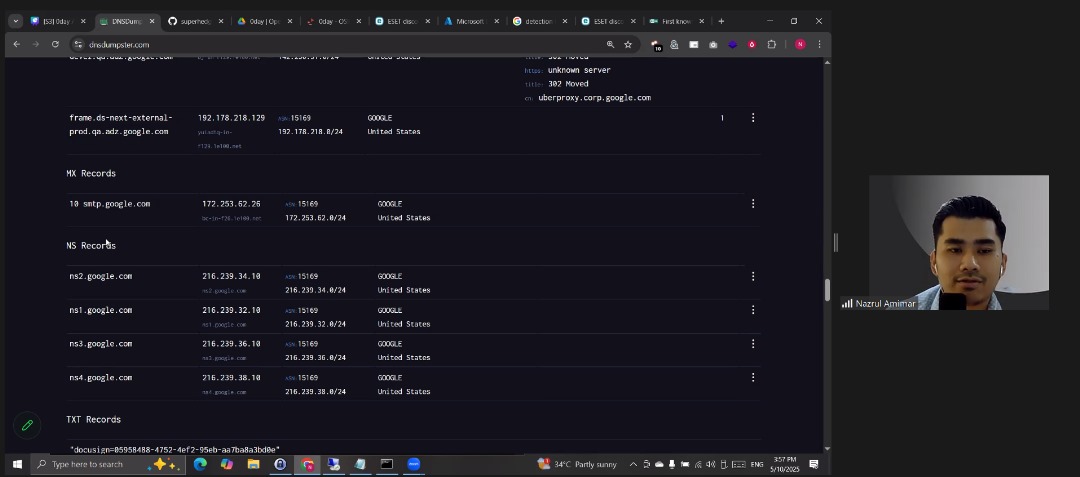Screen dimensions: 1080x477
Task: Open the Chrome profile avatar
Action: tap(800, 44)
